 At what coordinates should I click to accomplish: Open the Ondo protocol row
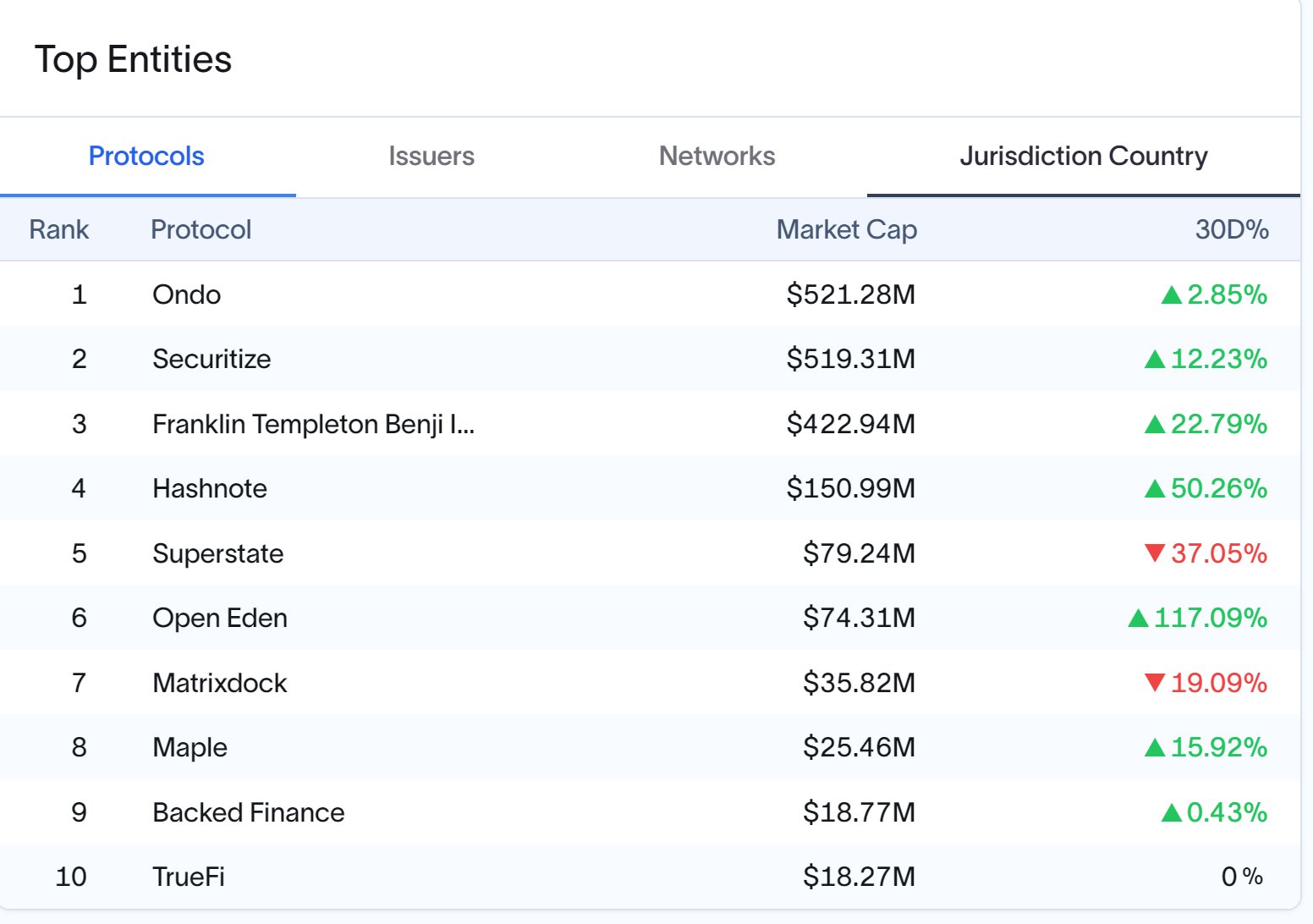(x=650, y=294)
